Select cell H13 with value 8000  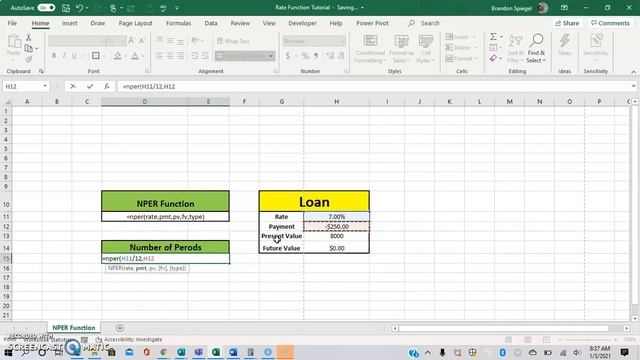point(336,236)
